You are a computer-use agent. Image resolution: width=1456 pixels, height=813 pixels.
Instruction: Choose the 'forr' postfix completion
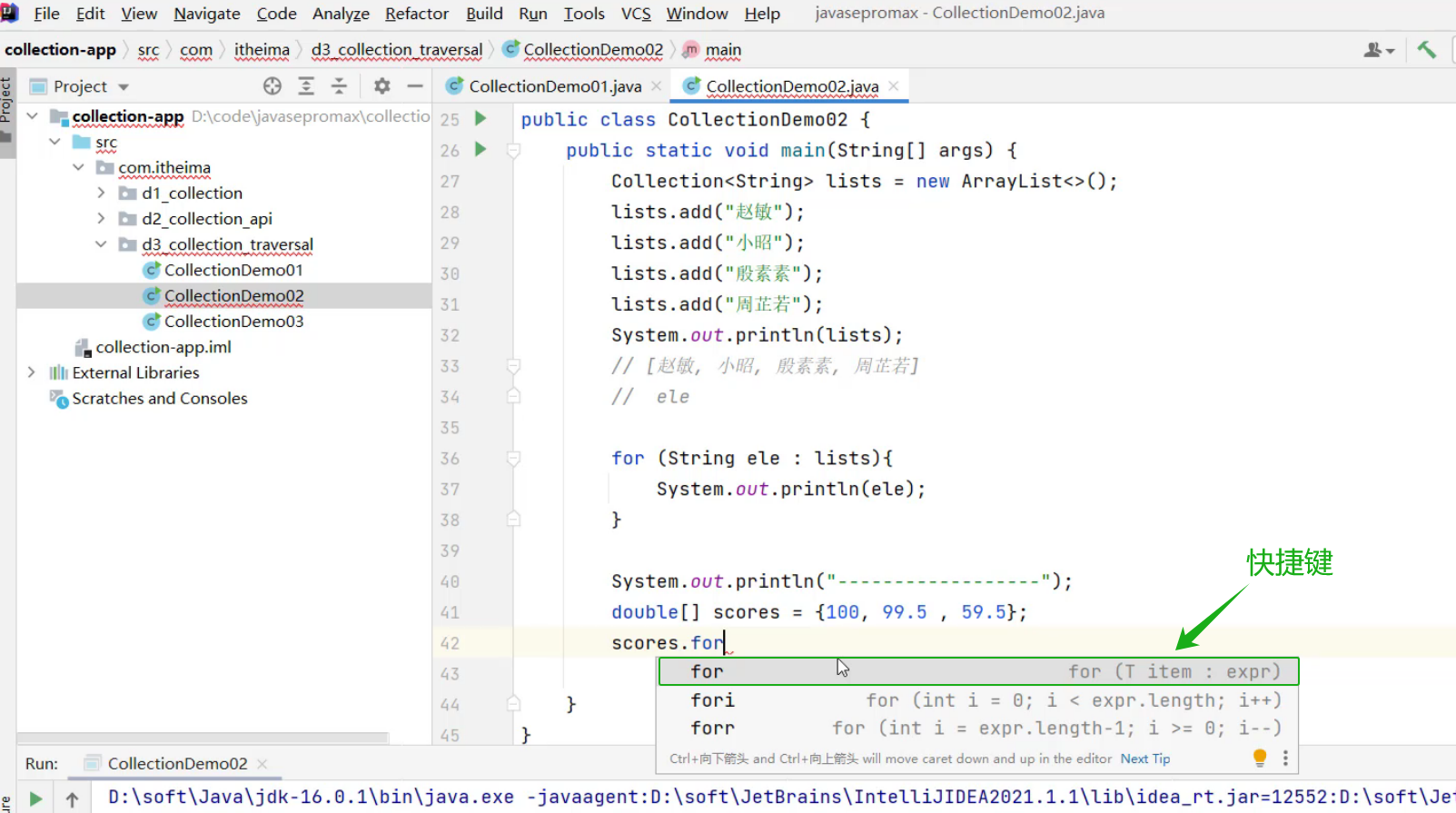[979, 729]
